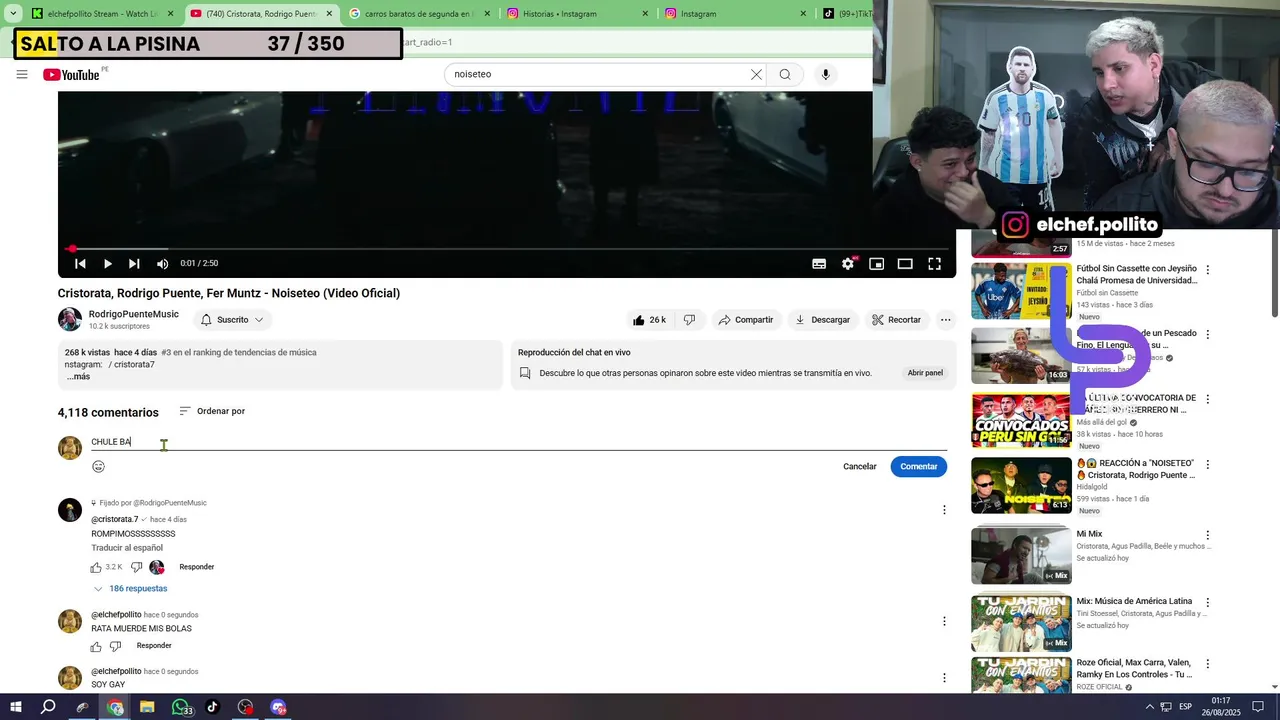Open the RodrigoPuenteMusic channel avatar
The image size is (1280, 720).
point(70,320)
